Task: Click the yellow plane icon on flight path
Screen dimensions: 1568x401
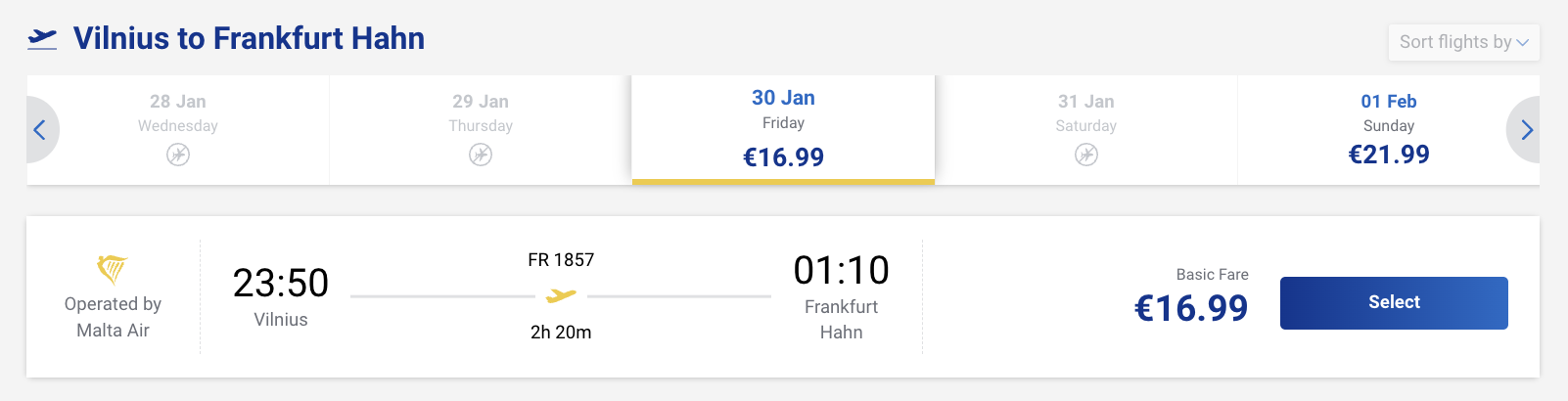Action: (x=561, y=295)
